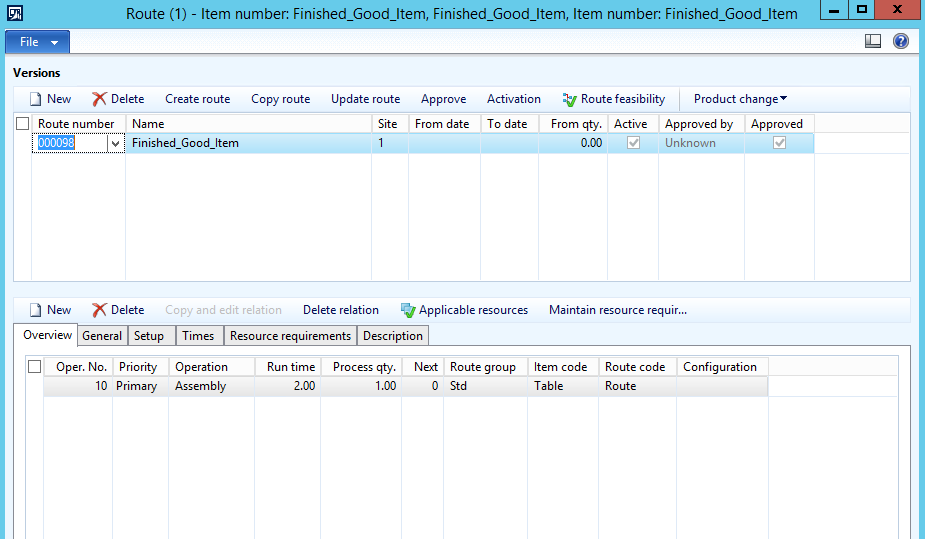Click the view layout icon beside Help
925x539 pixels.
873,42
